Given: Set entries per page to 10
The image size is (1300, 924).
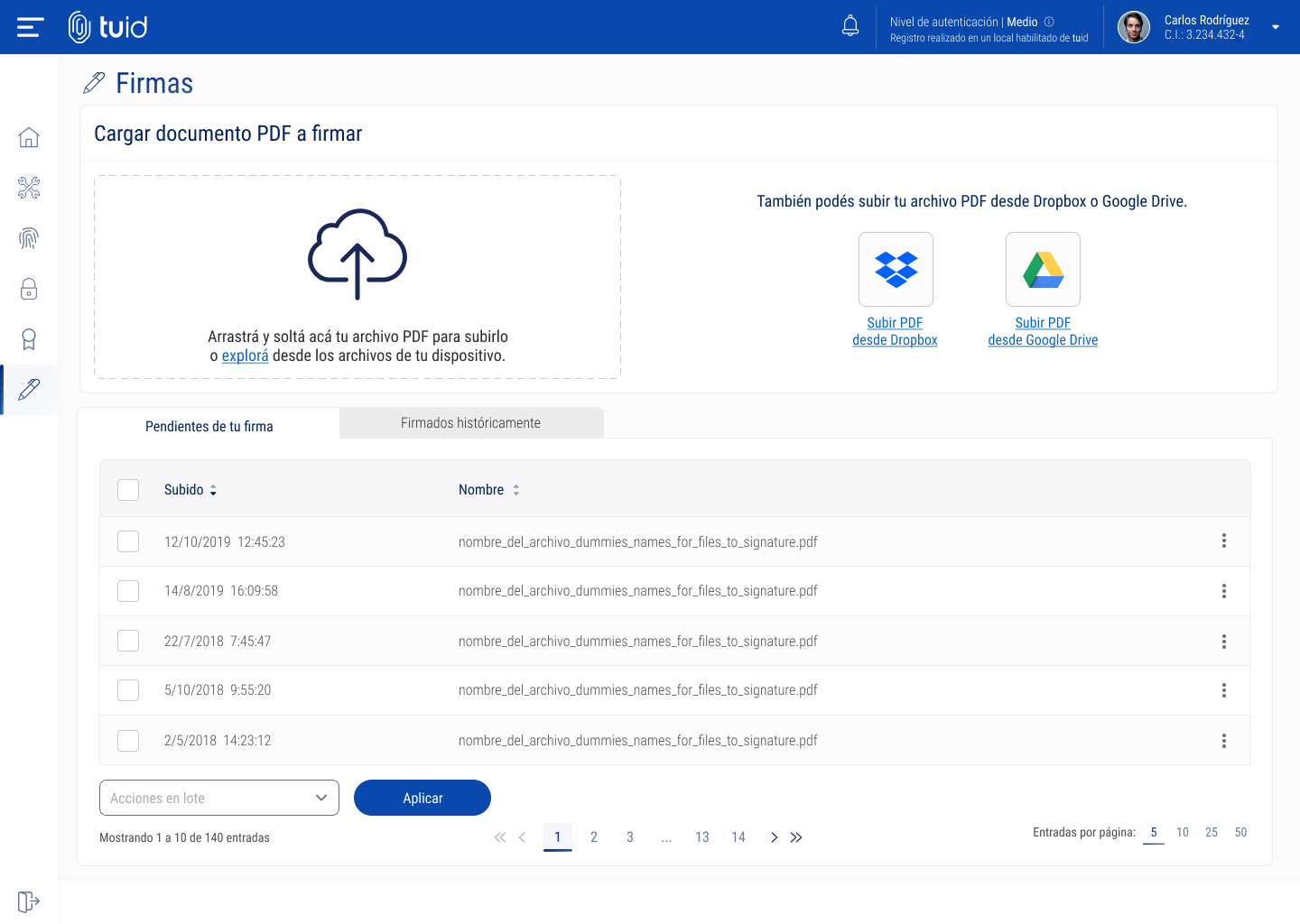Looking at the screenshot, I should coord(1183,832).
